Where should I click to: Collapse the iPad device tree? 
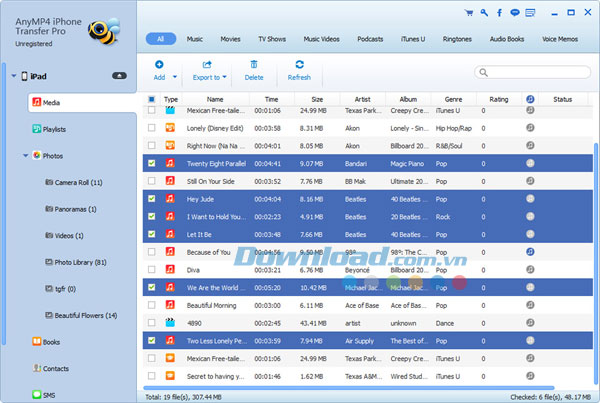(x=14, y=76)
